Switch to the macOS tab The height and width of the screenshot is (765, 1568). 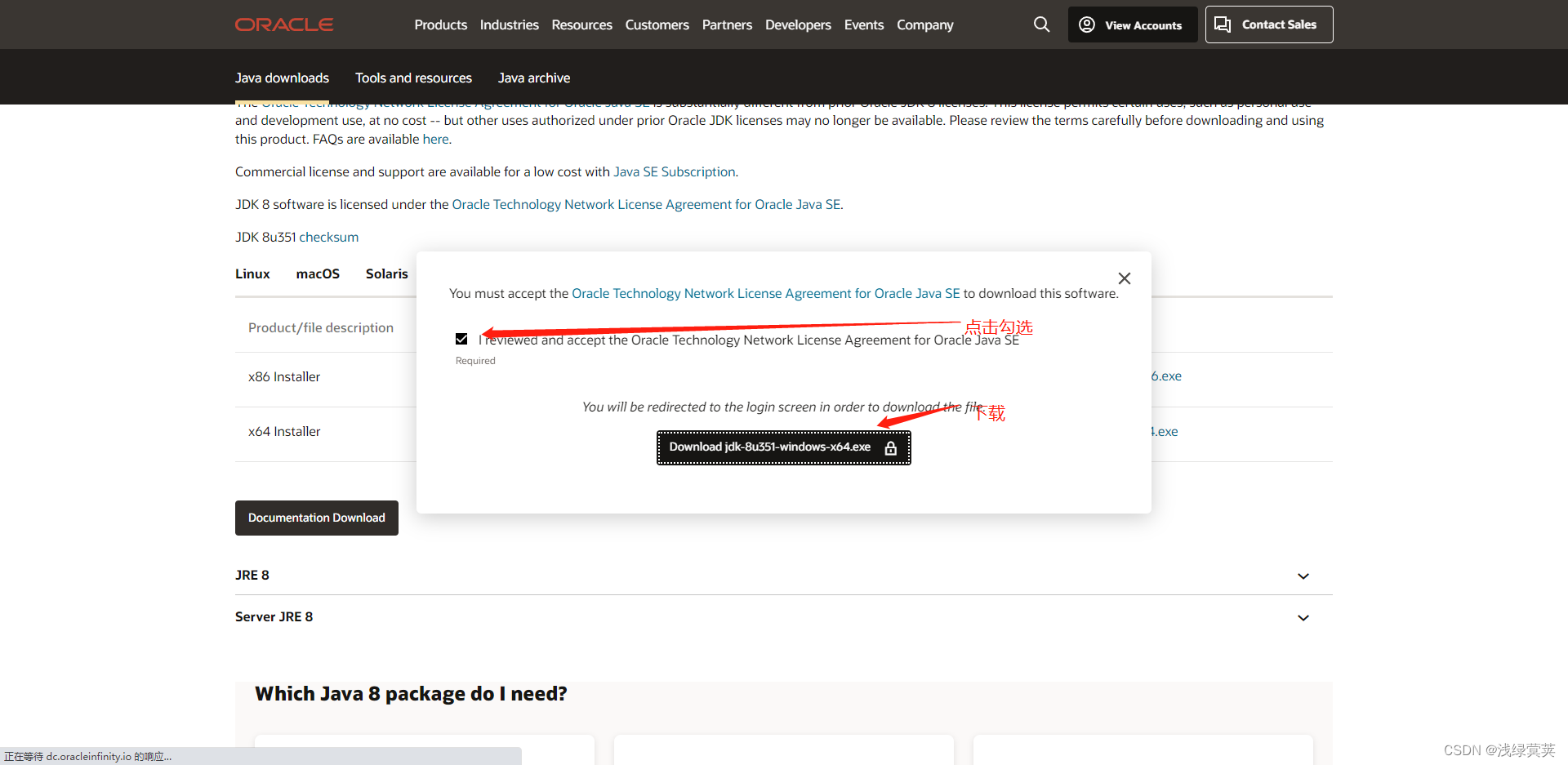pos(318,274)
